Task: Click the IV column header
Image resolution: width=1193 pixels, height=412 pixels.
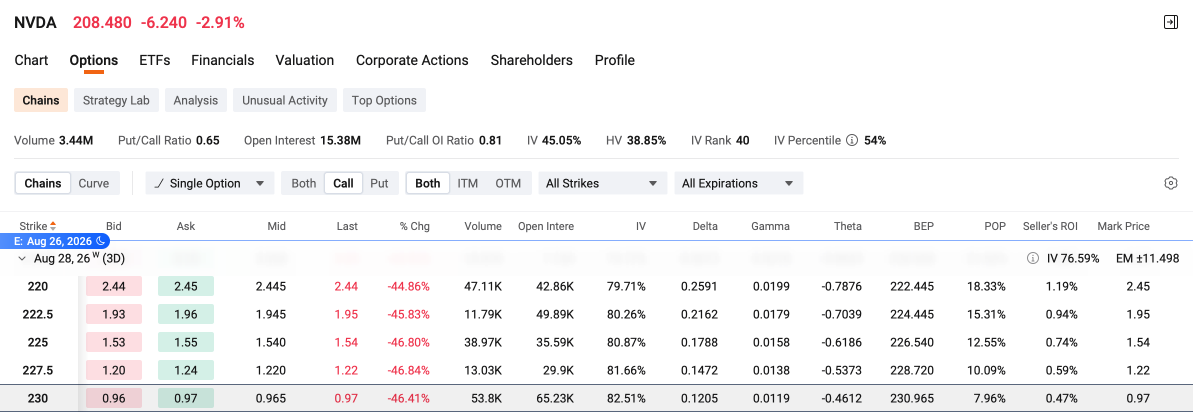Action: [641, 227]
